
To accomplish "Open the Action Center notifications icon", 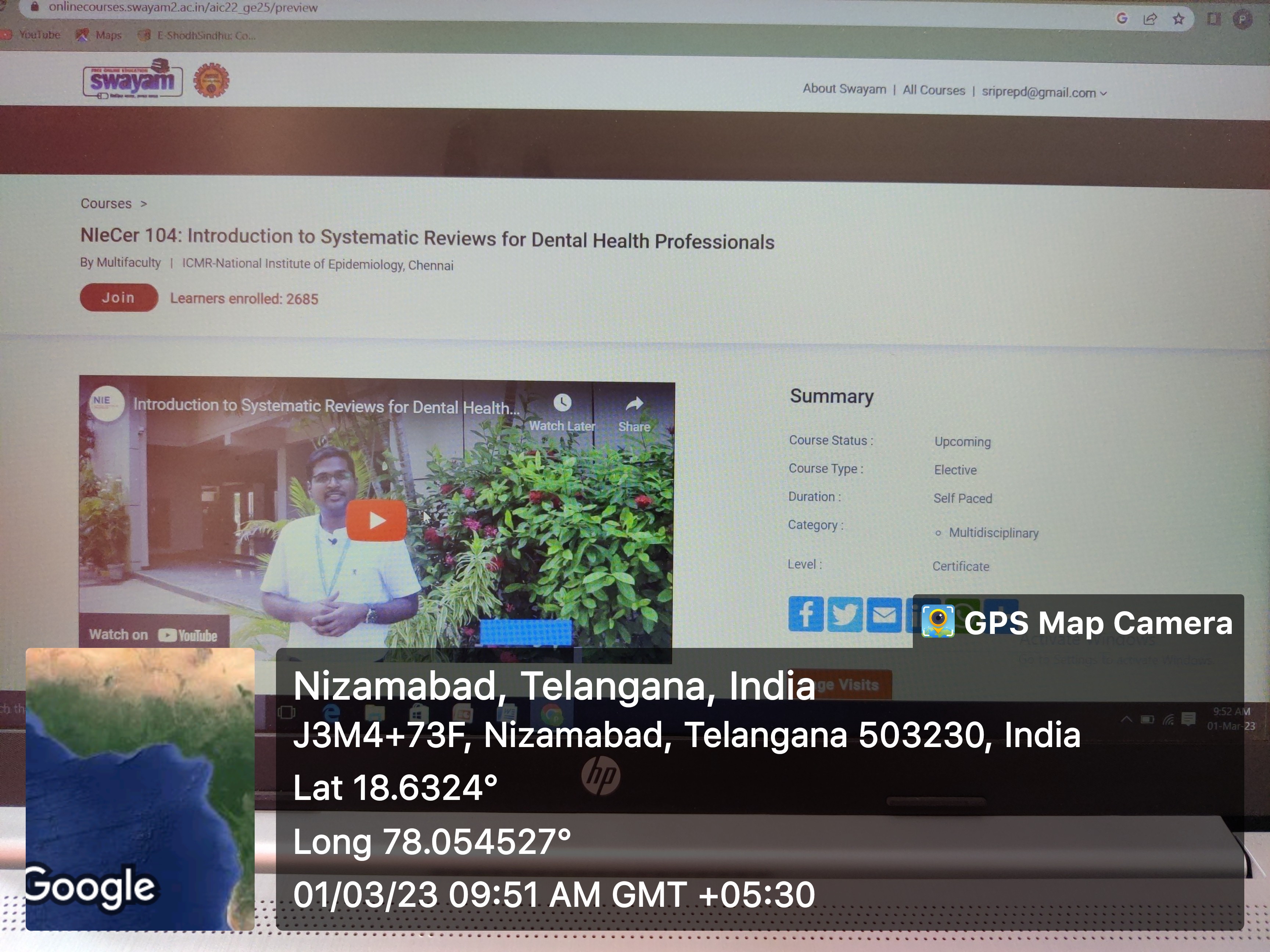I will point(1189,718).
